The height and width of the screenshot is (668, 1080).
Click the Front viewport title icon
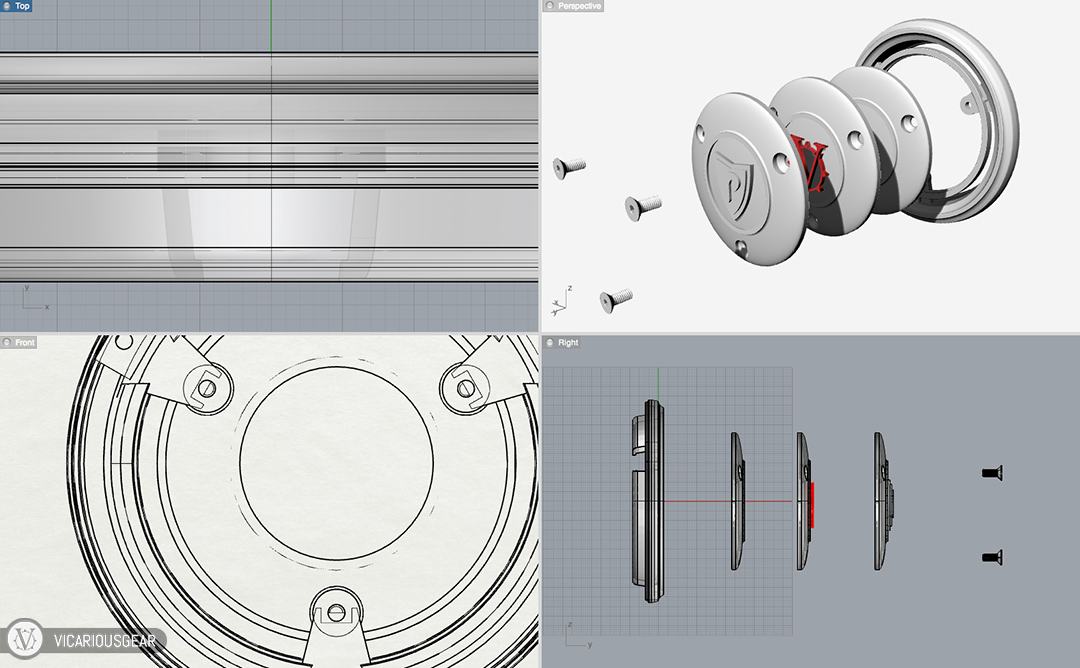click(7, 343)
